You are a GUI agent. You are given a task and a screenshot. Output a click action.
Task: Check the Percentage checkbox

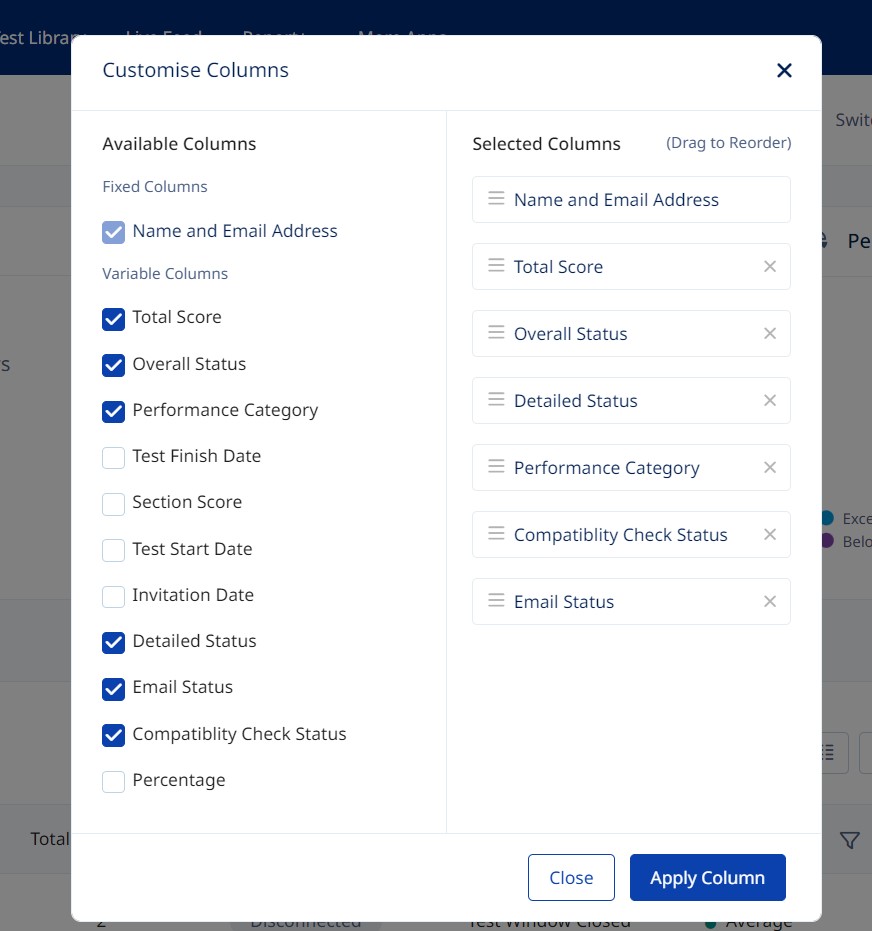(113, 781)
